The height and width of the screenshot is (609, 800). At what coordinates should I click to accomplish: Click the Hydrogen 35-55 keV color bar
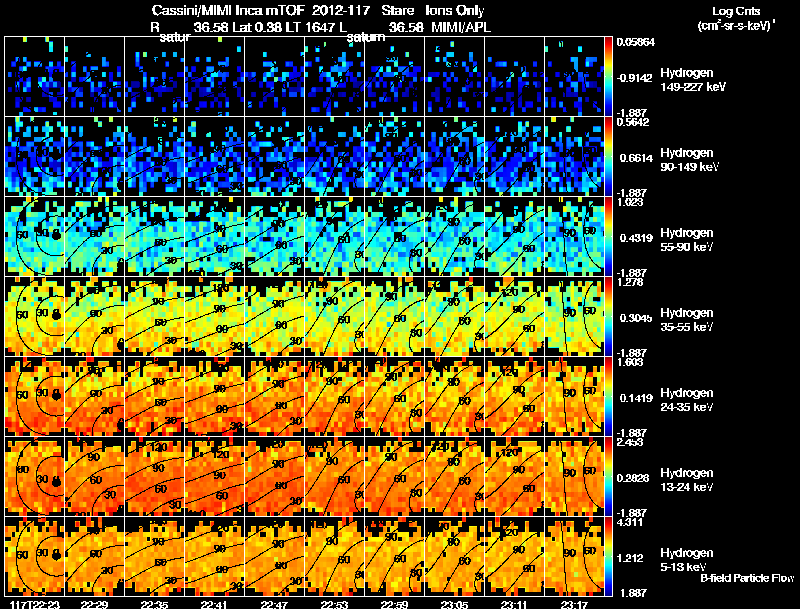608,316
